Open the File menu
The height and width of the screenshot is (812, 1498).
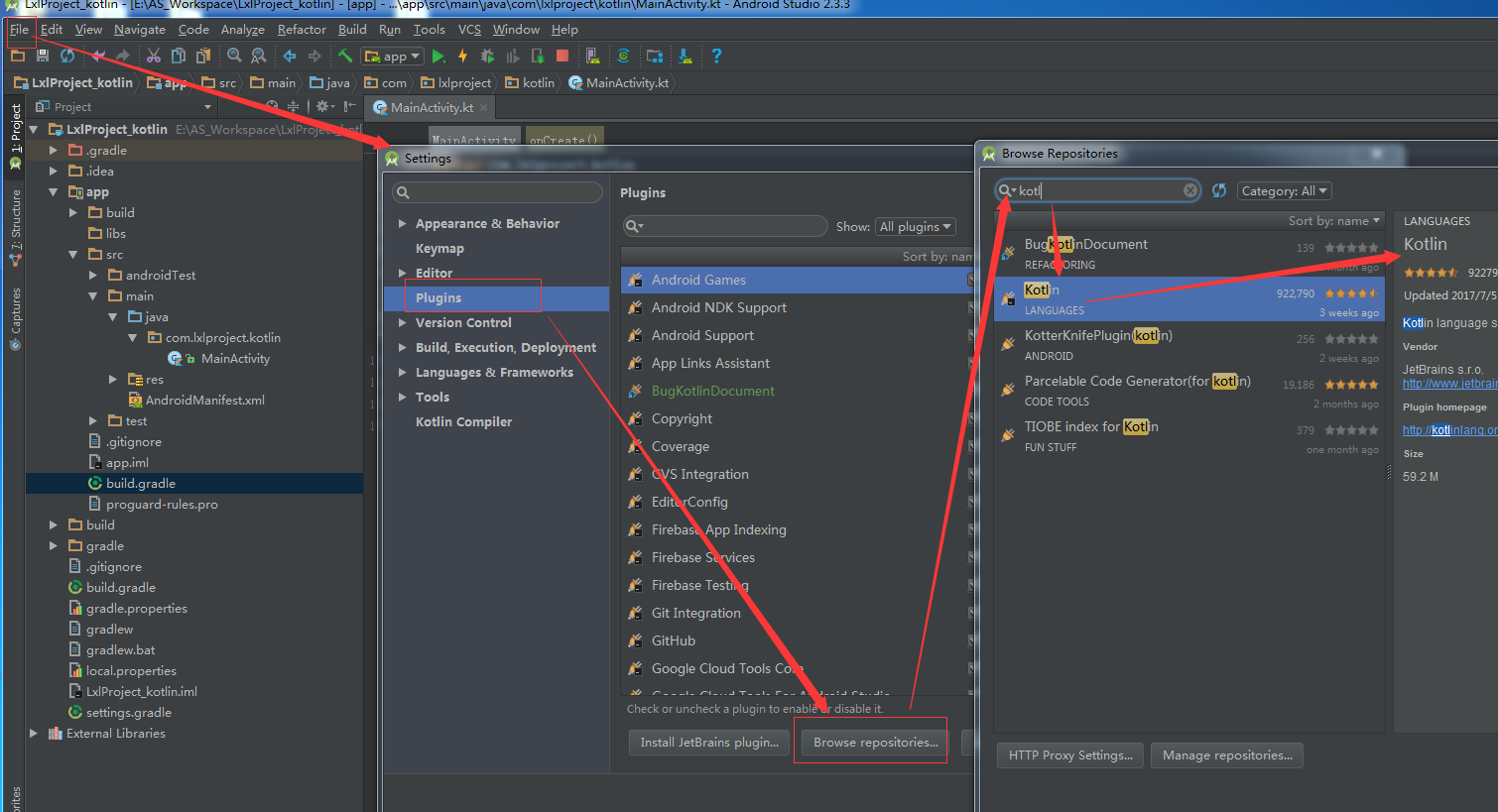coord(19,29)
